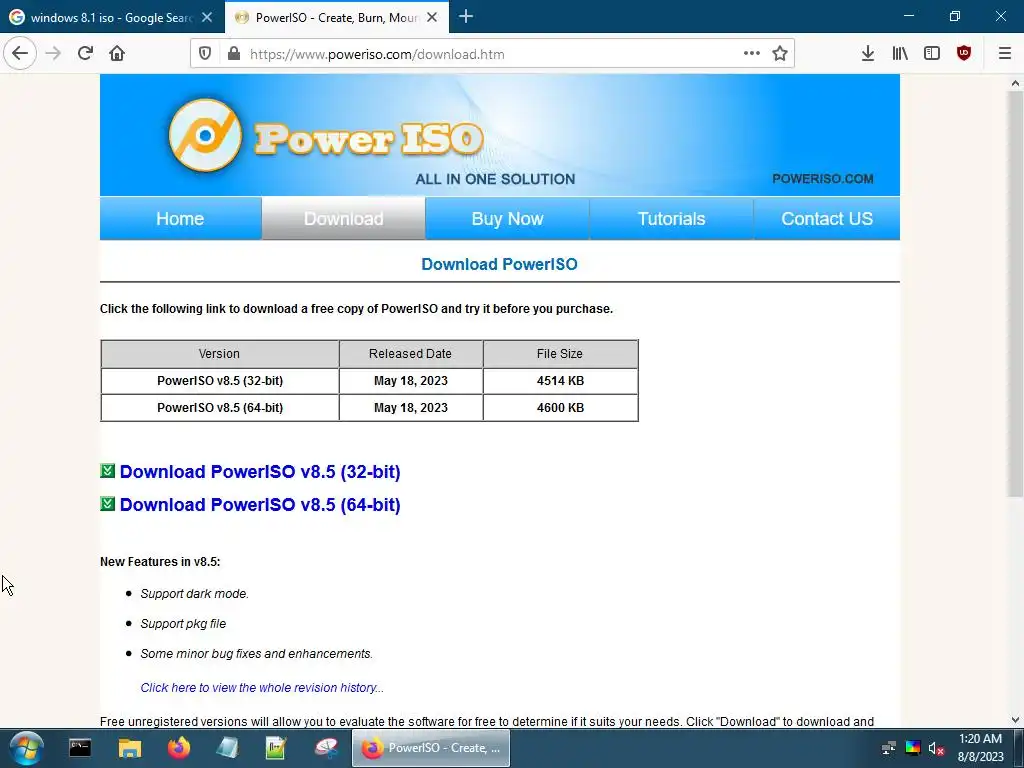
Task: Click the PowerISO v8.5 (64-bit) table cell
Action: pyautogui.click(x=220, y=408)
